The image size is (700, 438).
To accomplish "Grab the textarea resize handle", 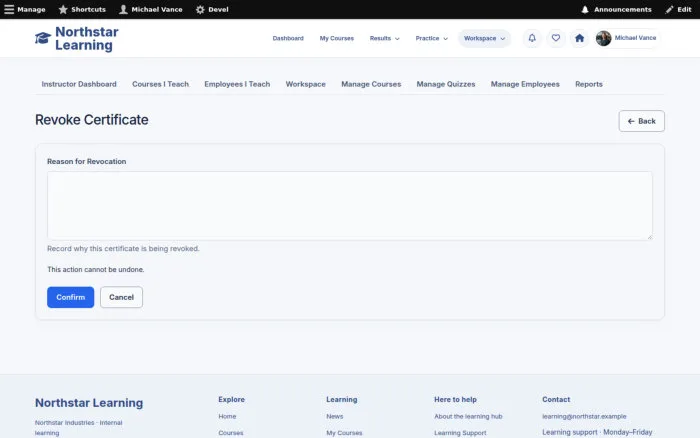I will [x=650, y=237].
